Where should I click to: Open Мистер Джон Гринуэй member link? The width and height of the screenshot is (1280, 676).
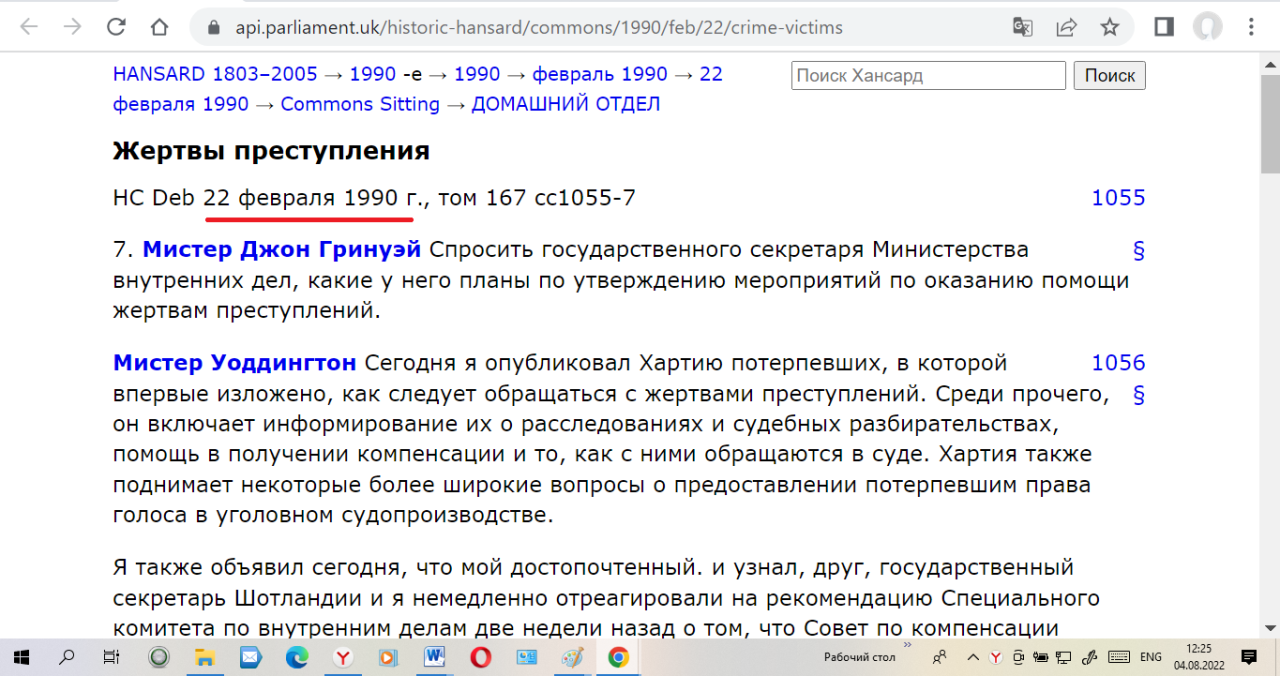tap(282, 249)
